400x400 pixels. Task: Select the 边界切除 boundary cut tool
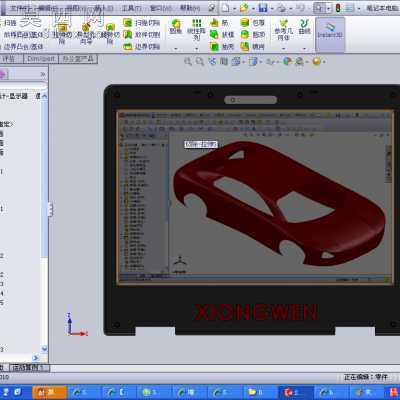coord(142,47)
